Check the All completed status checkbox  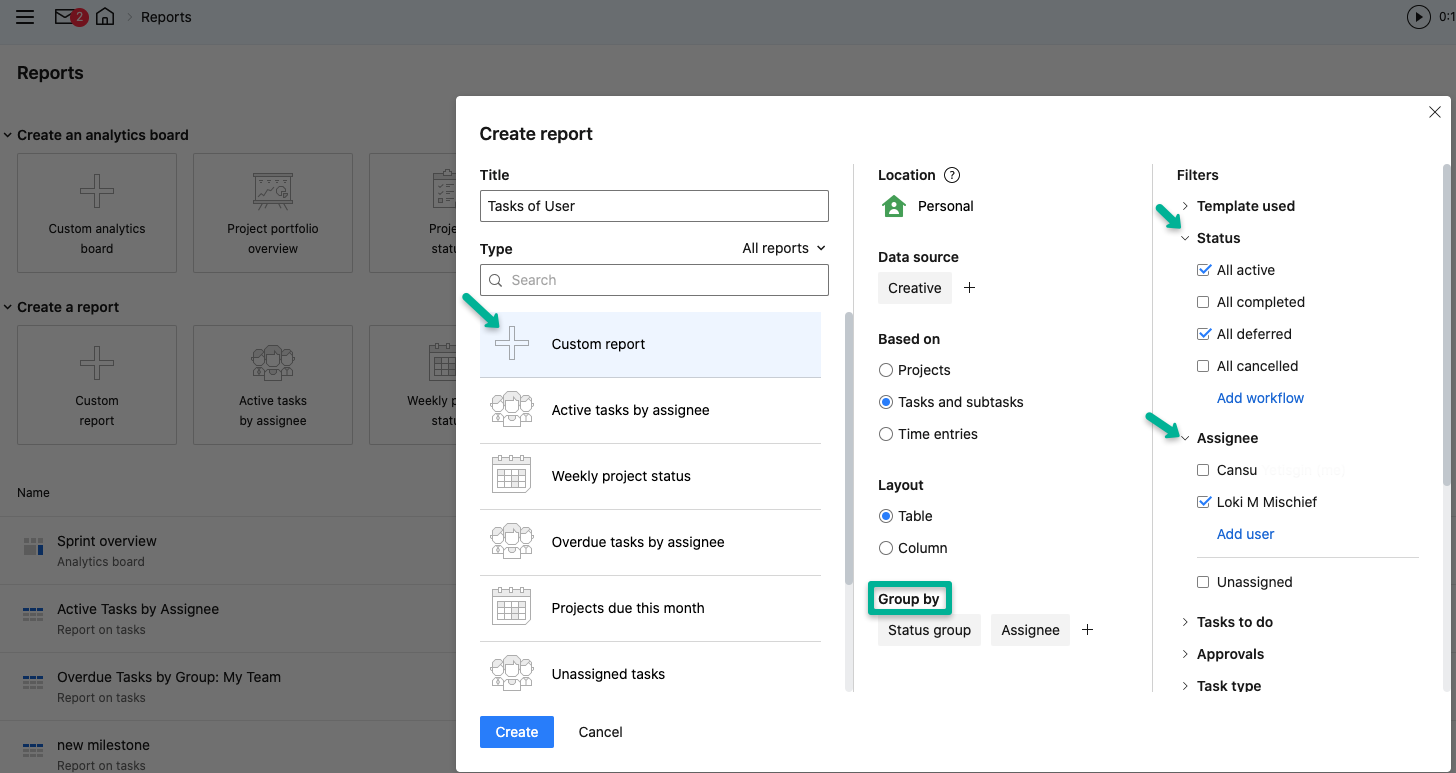(1204, 302)
